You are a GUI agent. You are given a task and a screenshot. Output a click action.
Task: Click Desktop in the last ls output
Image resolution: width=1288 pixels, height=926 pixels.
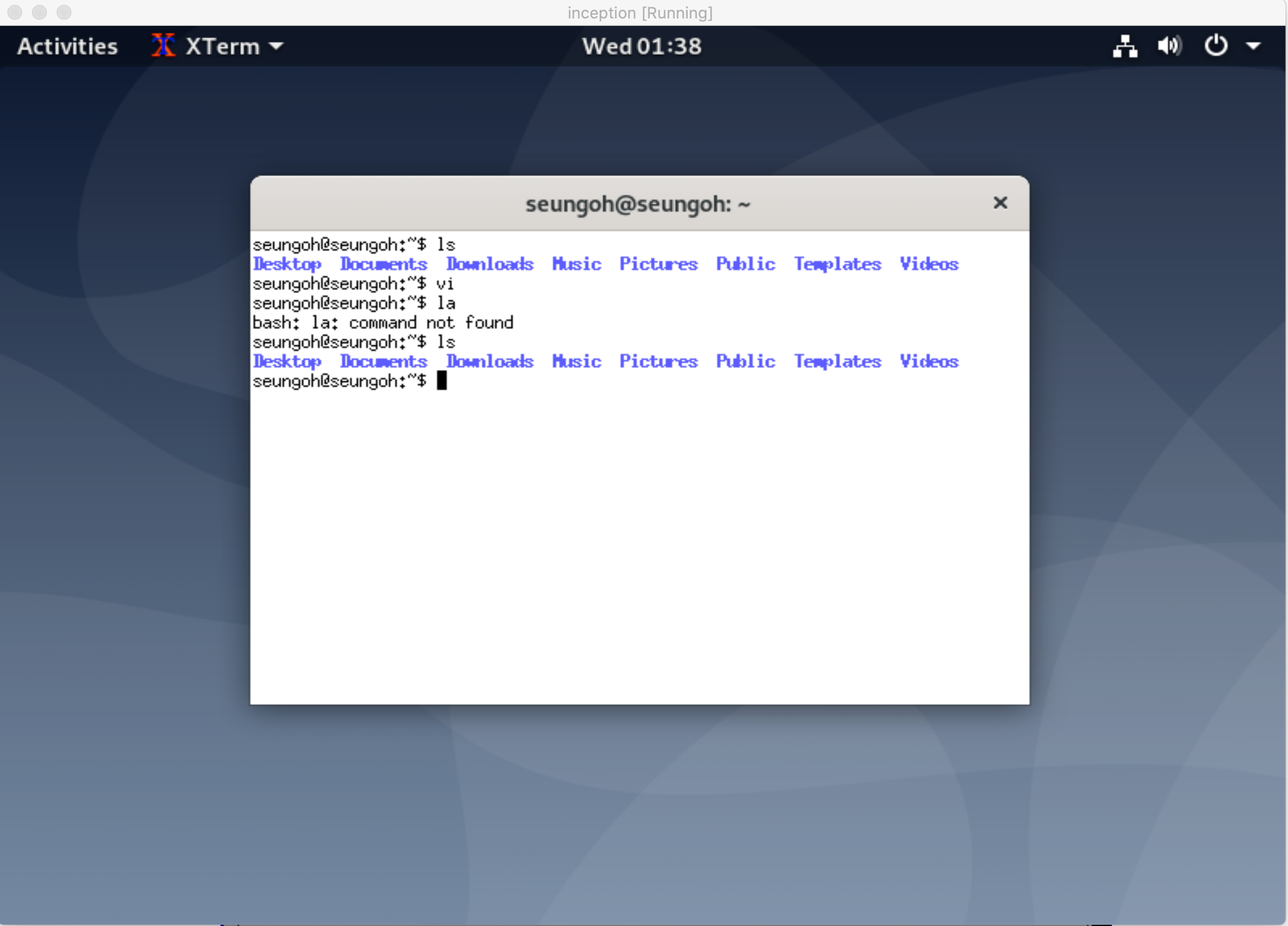(x=287, y=361)
